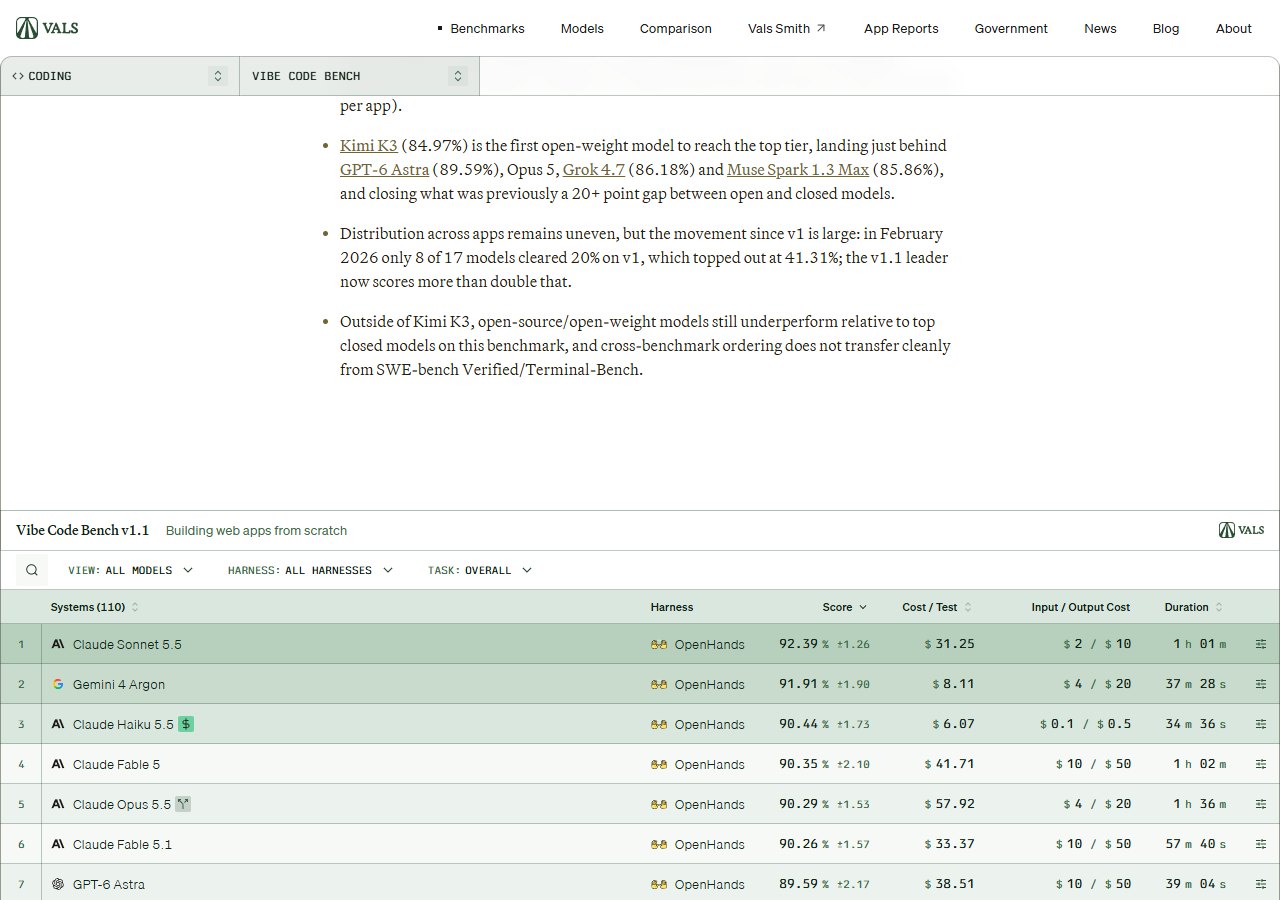
Task: Open the CODING category dropdown
Action: coord(120,76)
